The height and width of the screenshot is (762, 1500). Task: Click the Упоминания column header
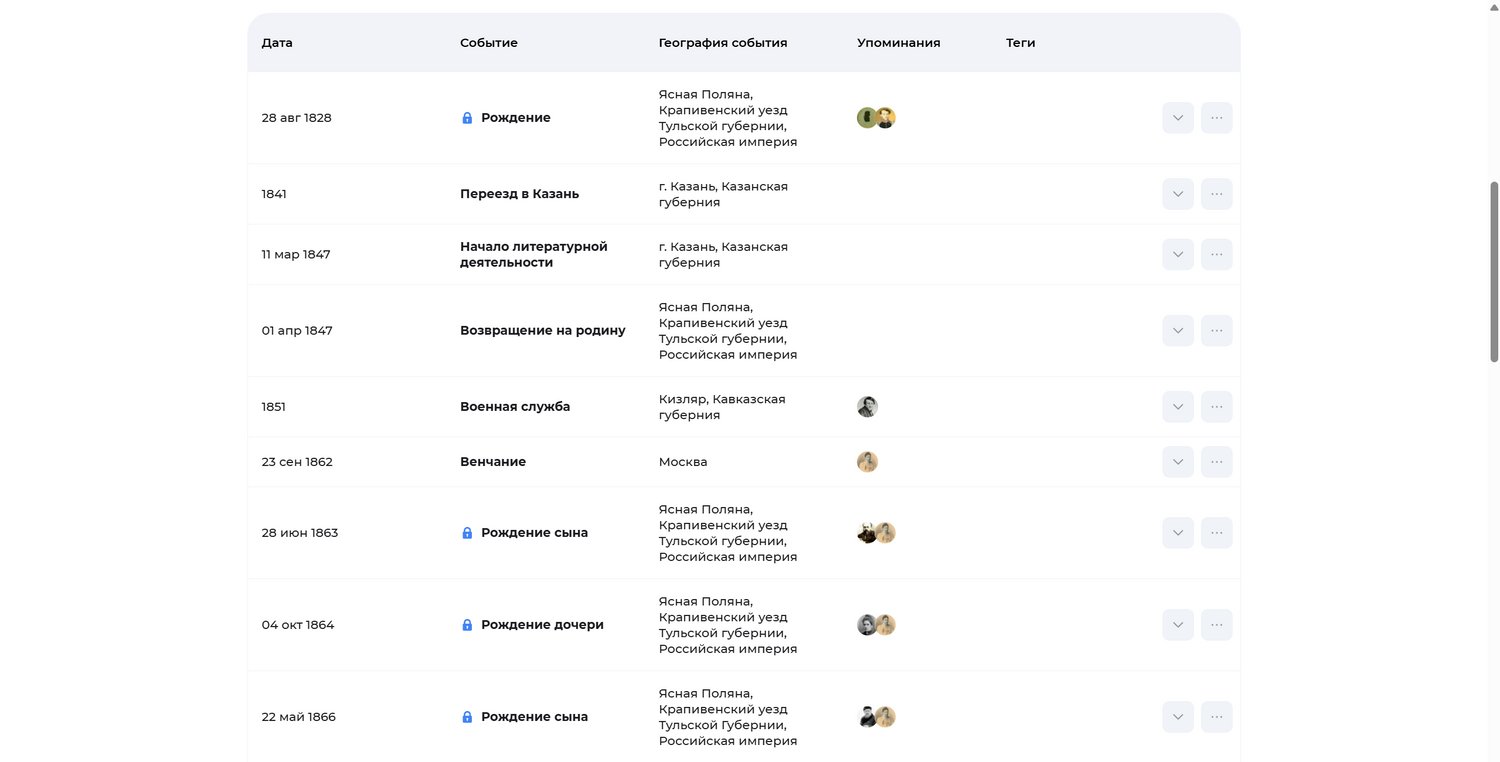click(898, 43)
